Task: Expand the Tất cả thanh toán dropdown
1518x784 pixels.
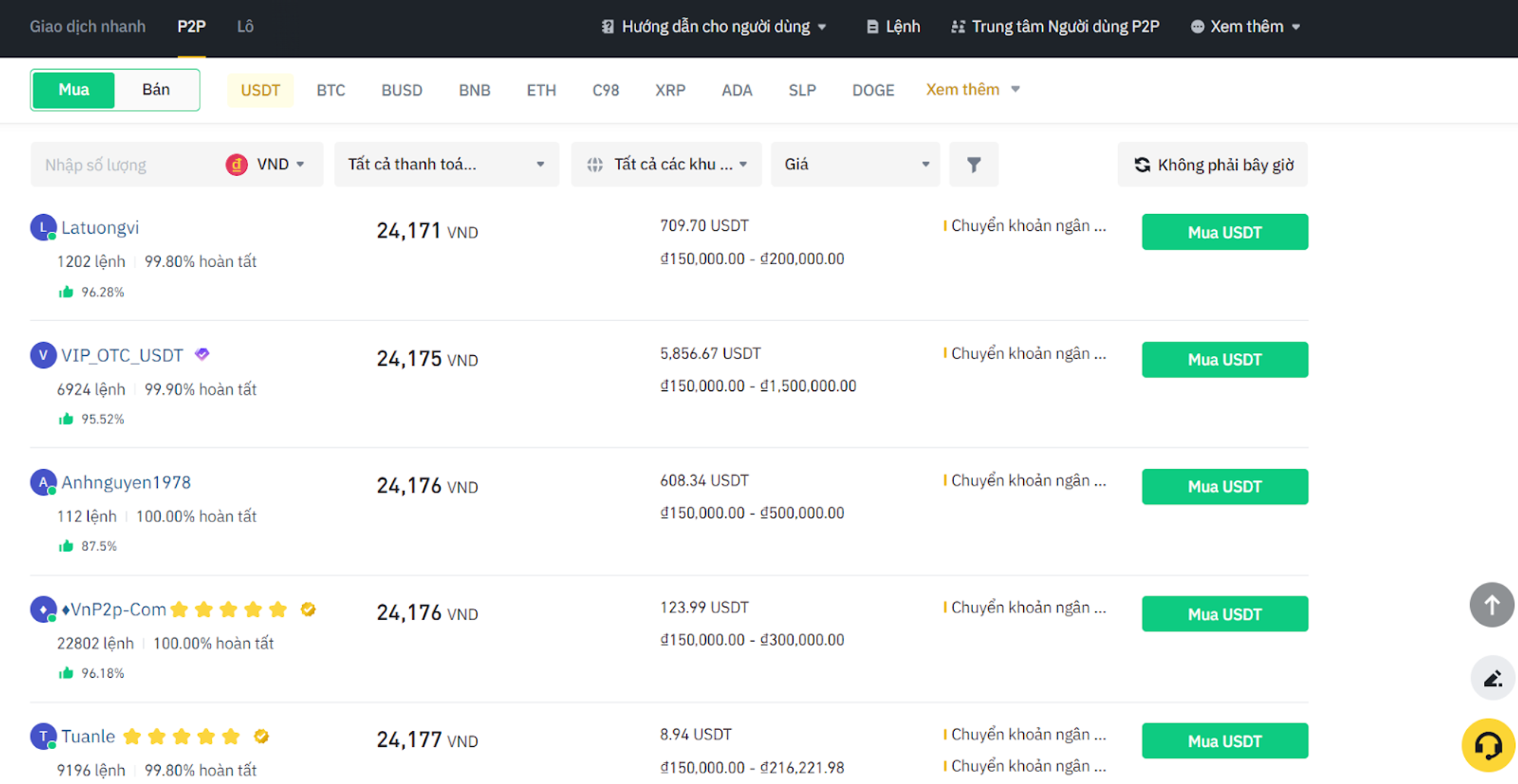Action: point(446,165)
